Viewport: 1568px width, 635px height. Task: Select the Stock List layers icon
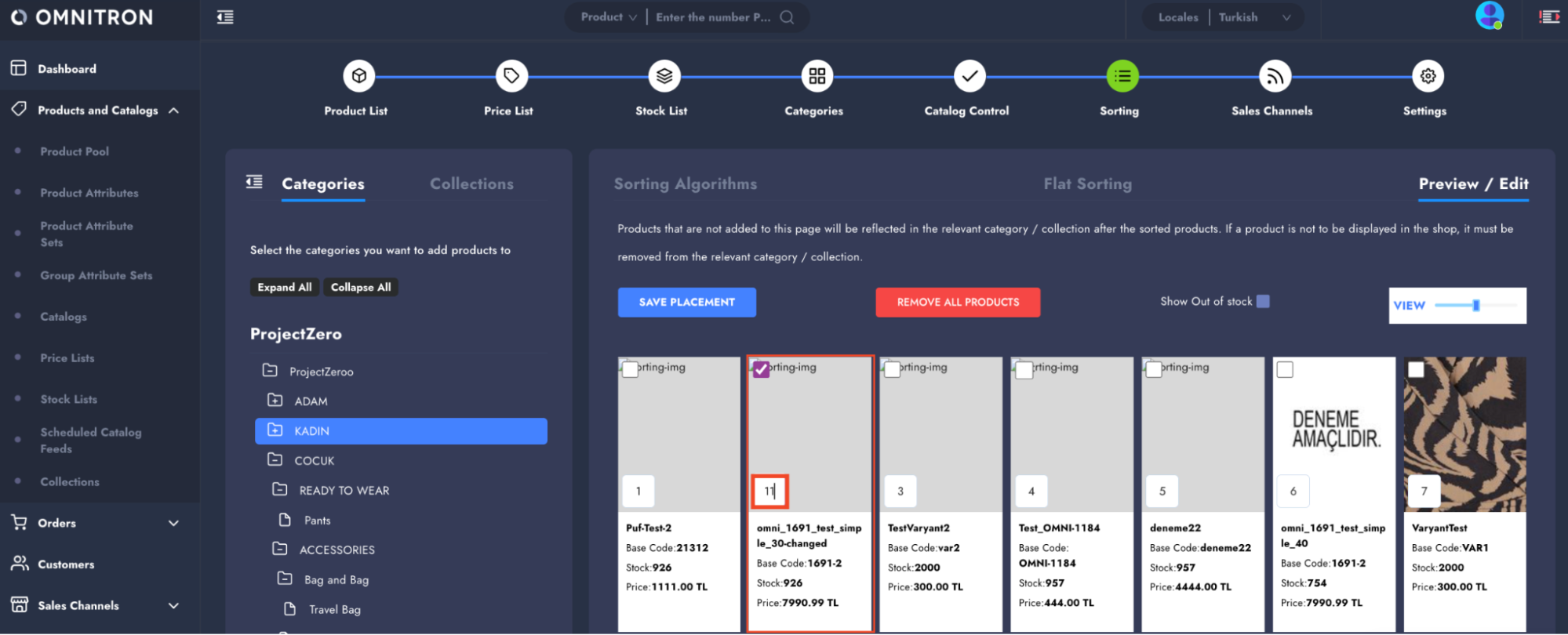coord(664,76)
